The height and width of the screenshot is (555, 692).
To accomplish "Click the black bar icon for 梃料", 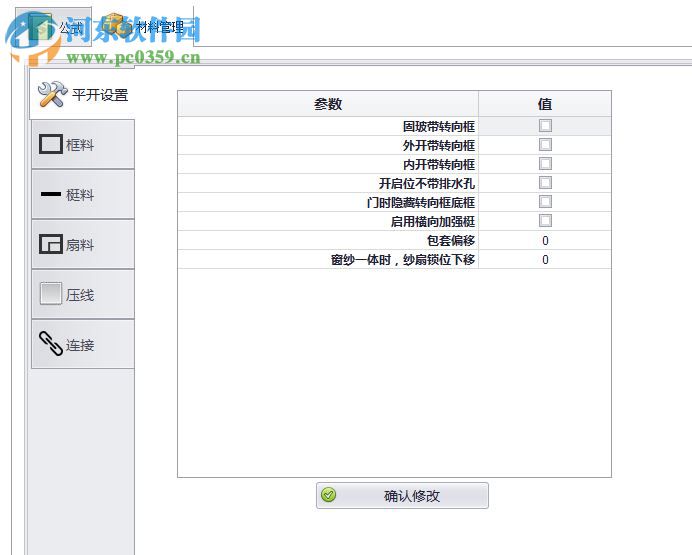I will (x=51, y=194).
